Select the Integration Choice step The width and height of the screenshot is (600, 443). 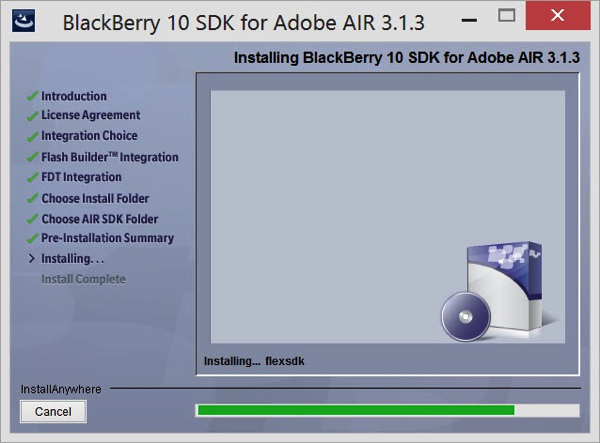[x=89, y=135]
